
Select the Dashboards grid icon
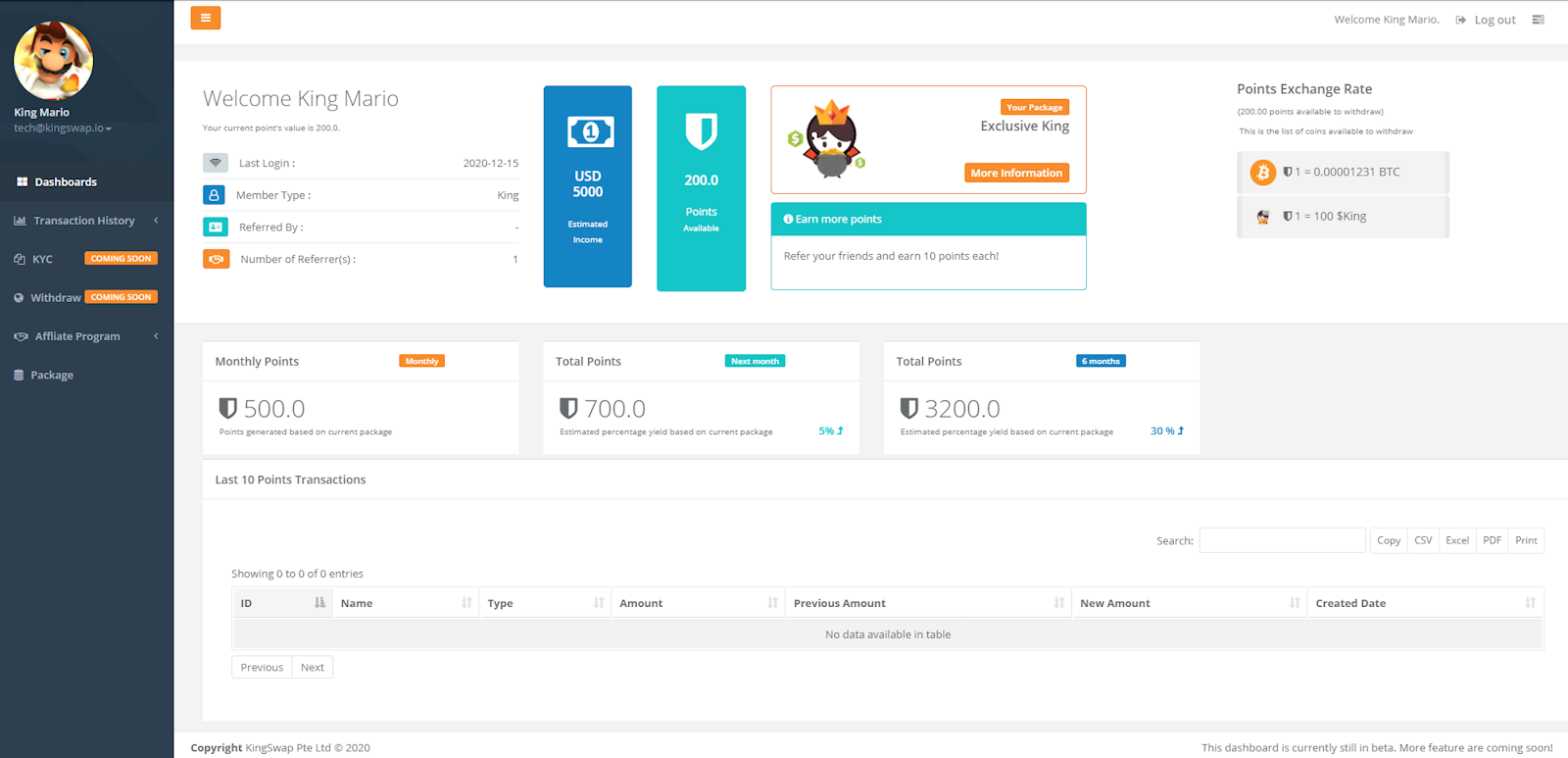pyautogui.click(x=22, y=181)
